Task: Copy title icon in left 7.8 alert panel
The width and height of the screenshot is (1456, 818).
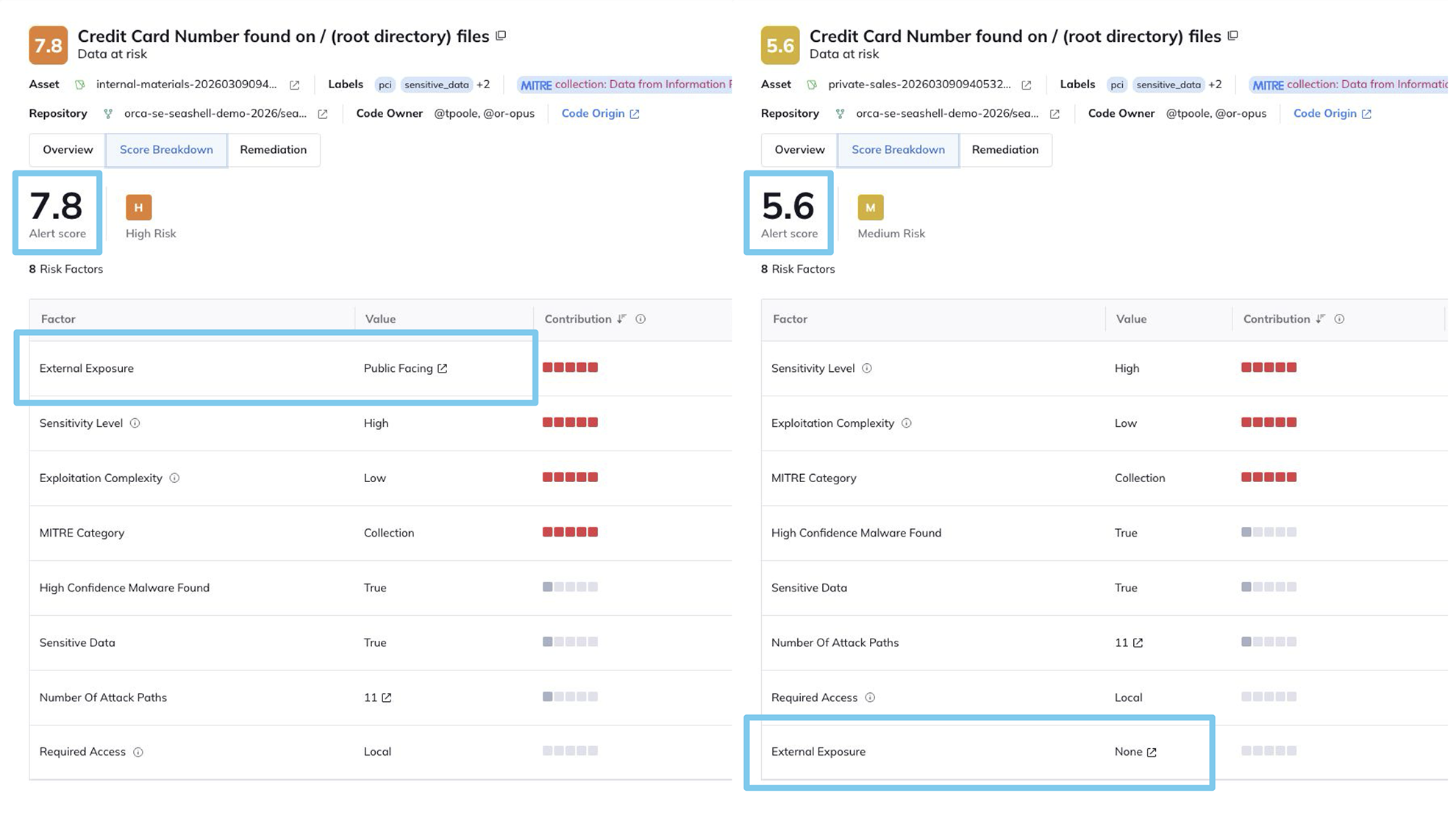Action: [x=501, y=35]
